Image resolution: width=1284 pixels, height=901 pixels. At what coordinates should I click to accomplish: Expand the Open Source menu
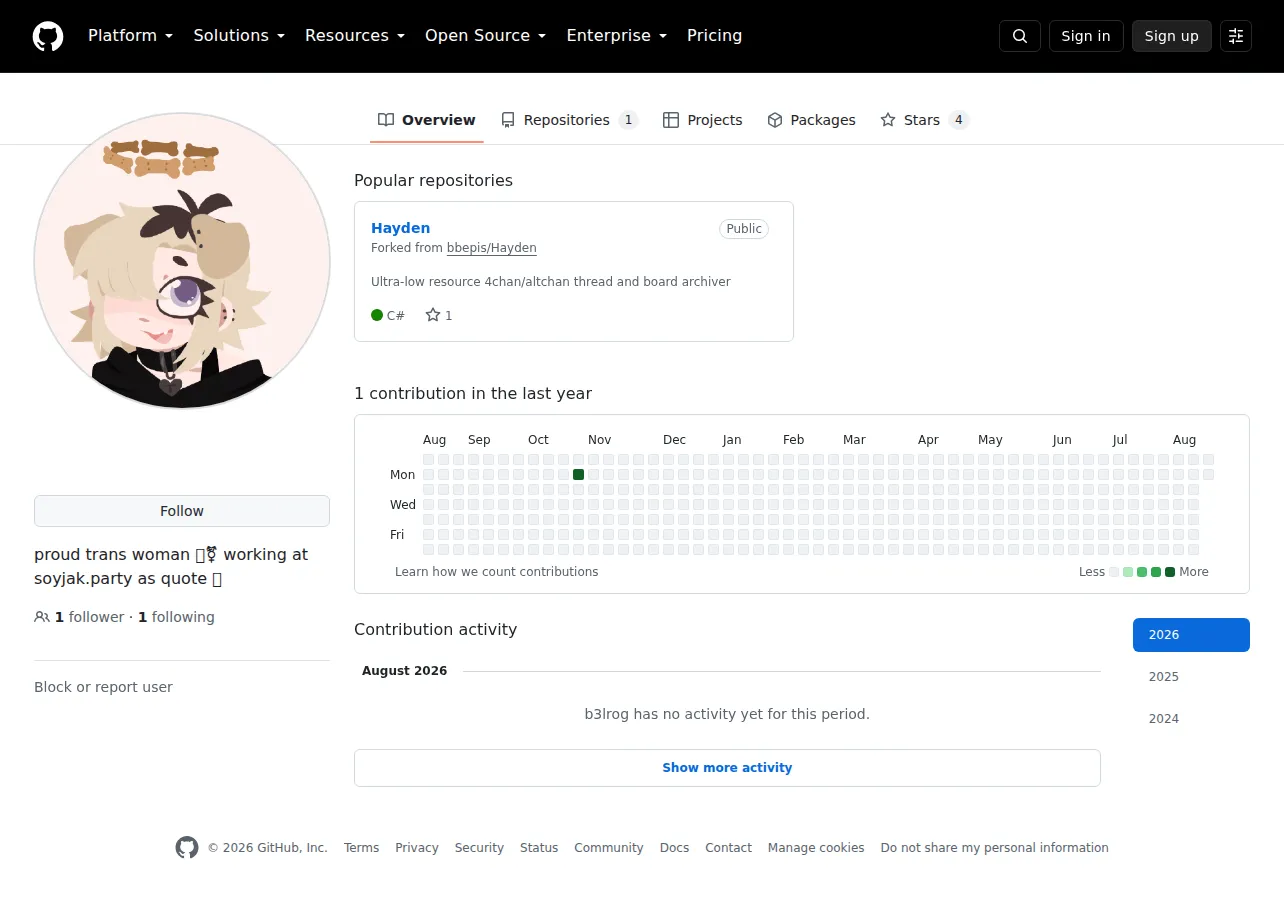[486, 36]
